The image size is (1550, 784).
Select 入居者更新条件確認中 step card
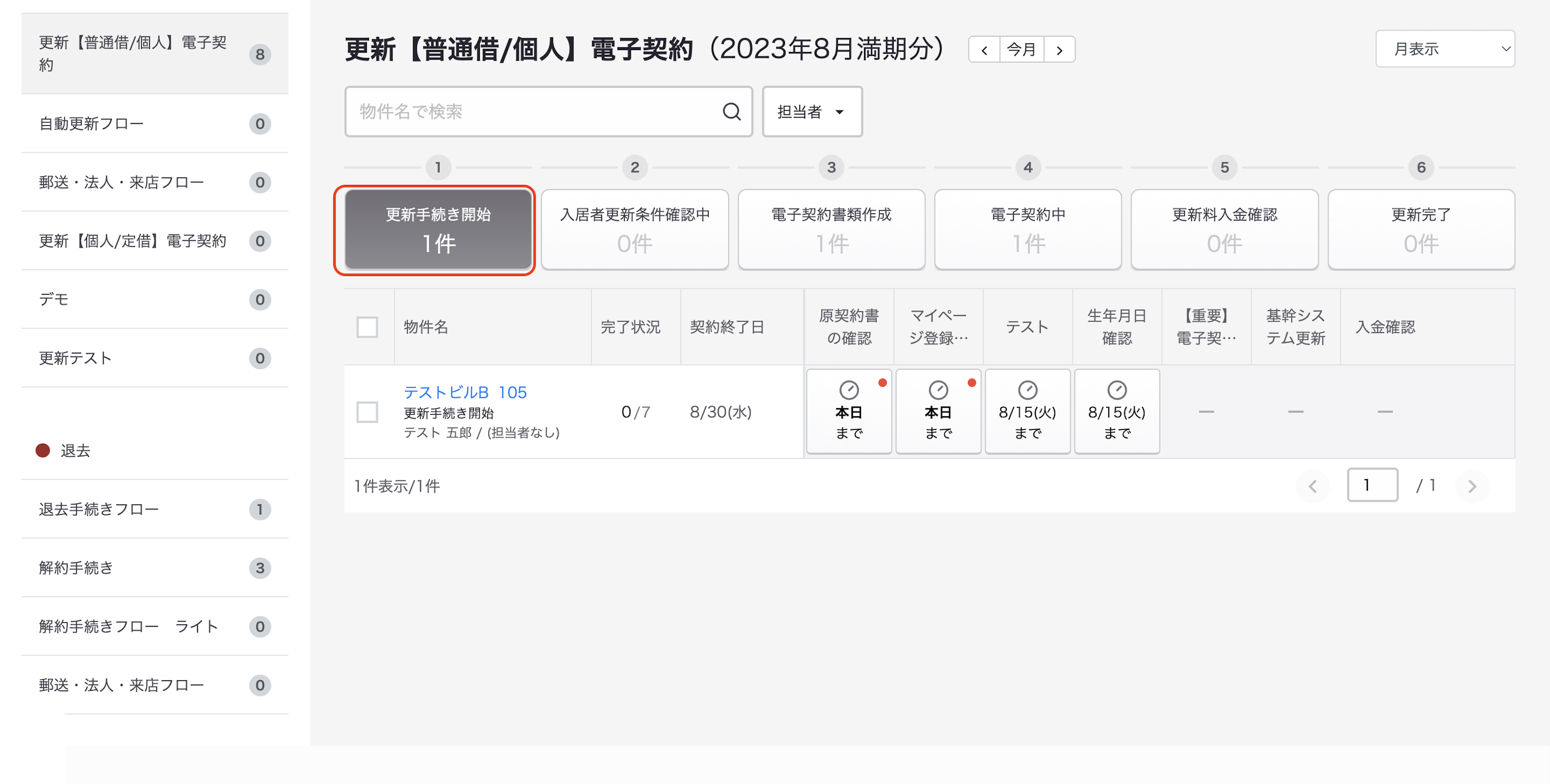(635, 230)
